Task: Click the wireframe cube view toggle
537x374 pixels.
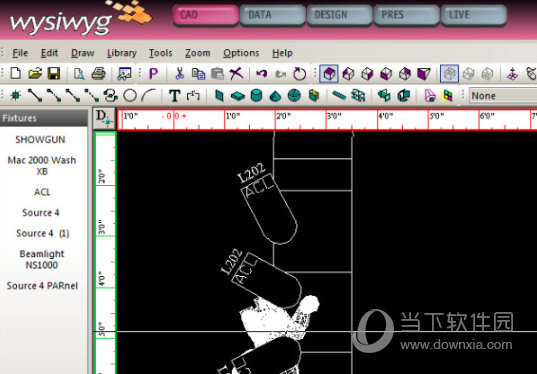Action: pos(449,74)
